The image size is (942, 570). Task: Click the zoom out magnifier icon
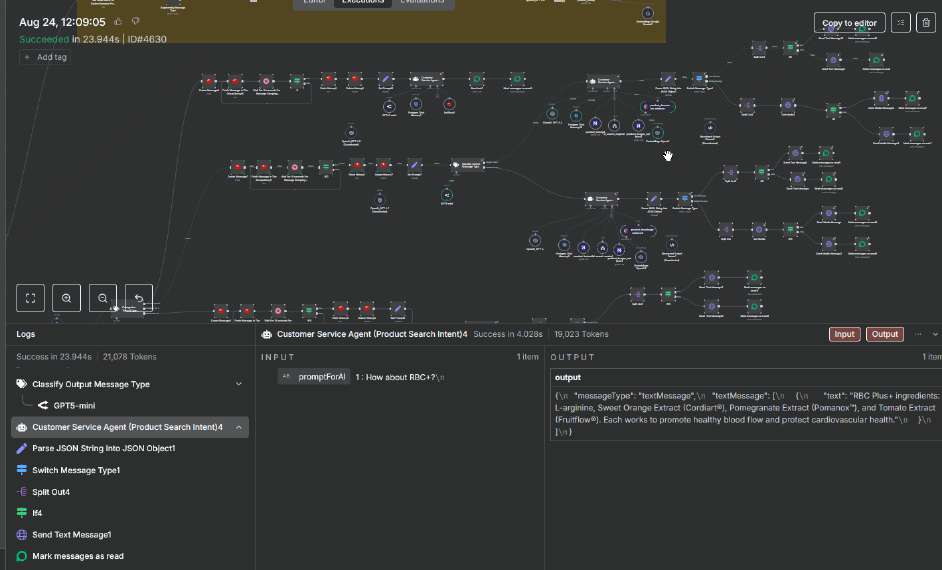pyautogui.click(x=103, y=298)
